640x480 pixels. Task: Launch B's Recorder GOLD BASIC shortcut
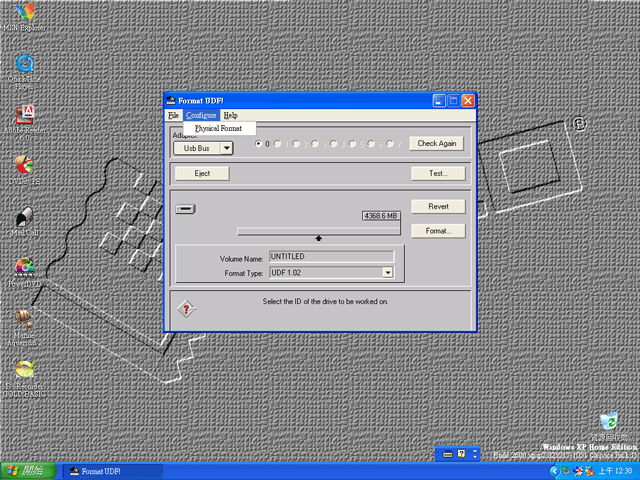[24, 379]
